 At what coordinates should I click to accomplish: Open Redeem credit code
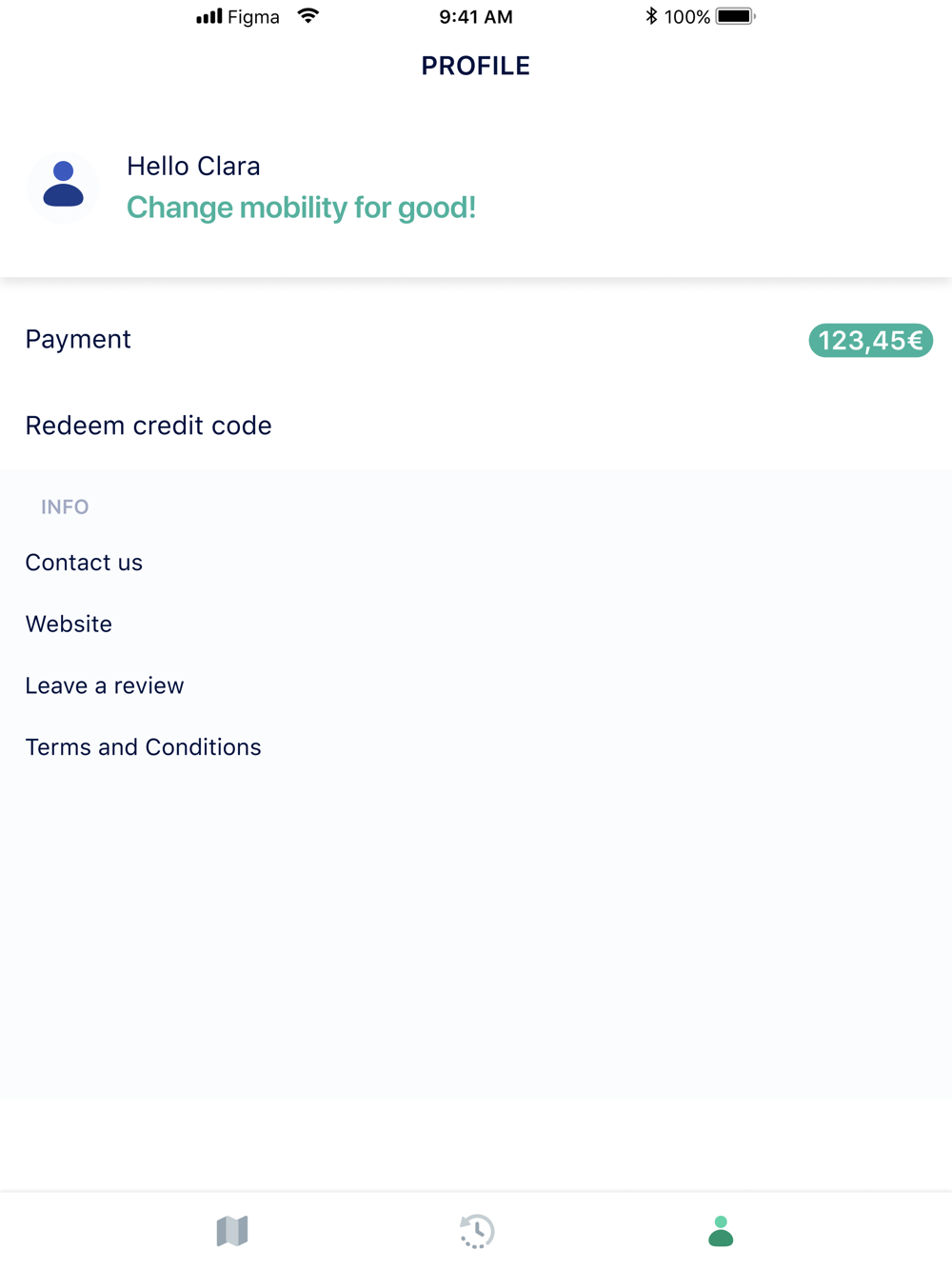click(149, 426)
